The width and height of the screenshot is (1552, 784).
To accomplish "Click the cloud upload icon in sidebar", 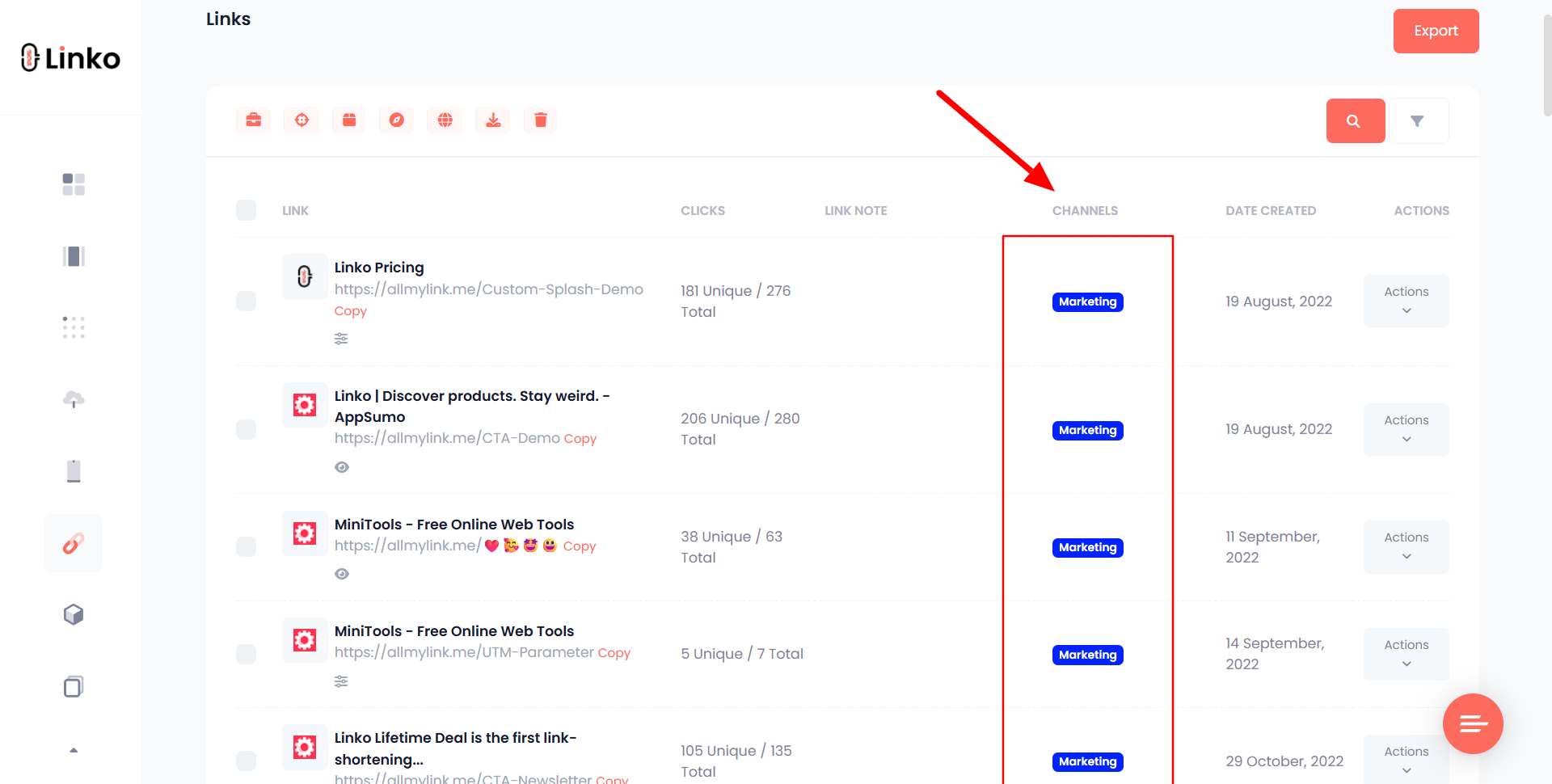I will (74, 399).
